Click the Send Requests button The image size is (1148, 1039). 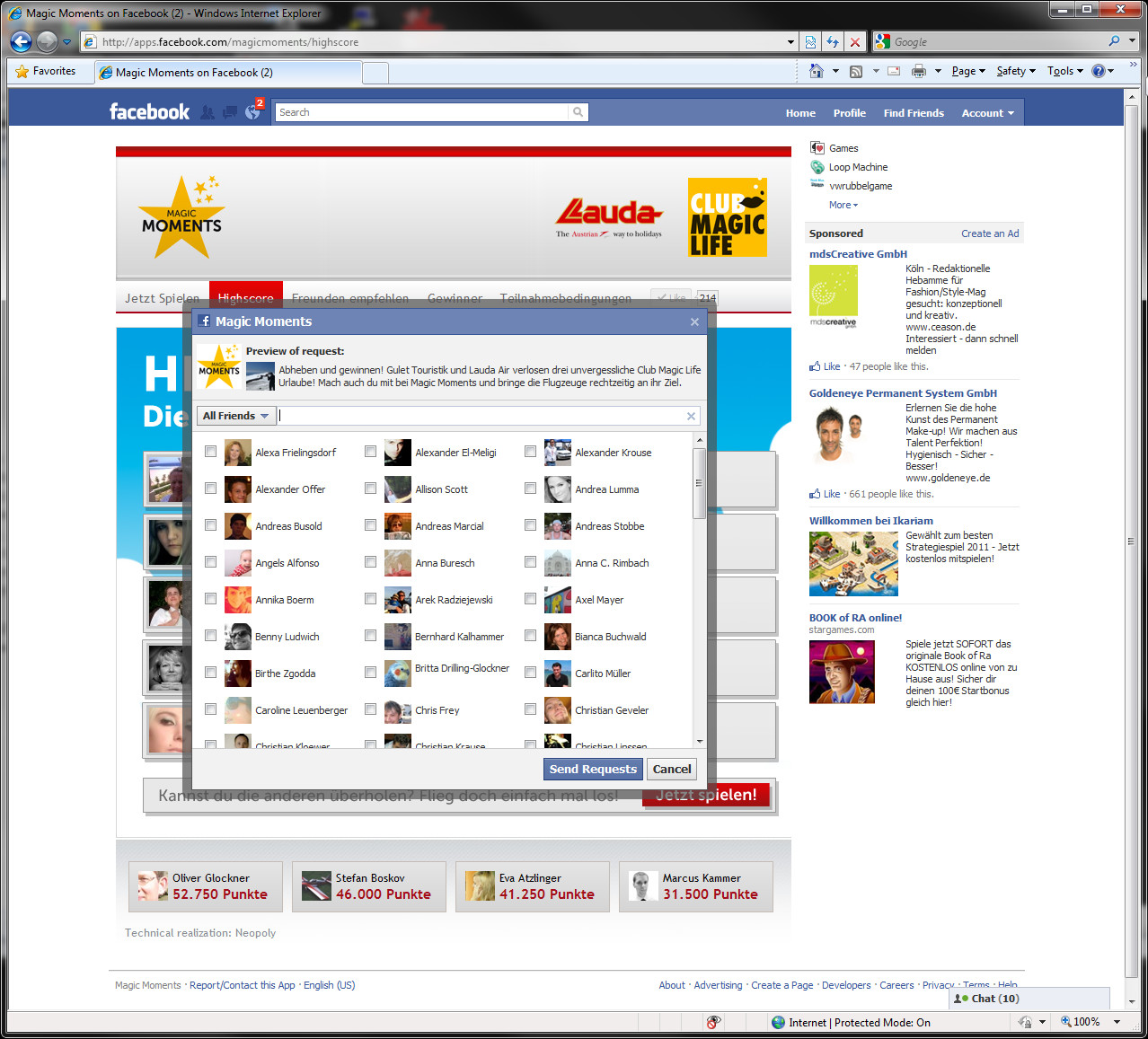point(593,769)
